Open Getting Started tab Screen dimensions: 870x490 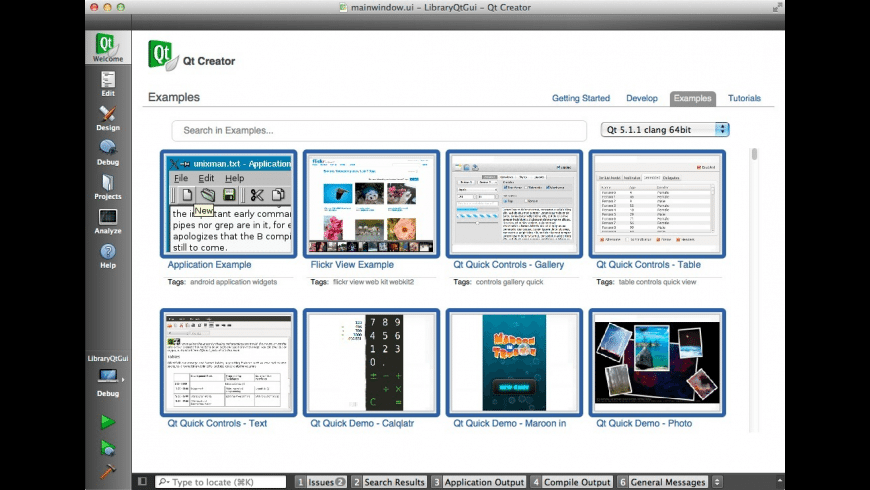pos(580,98)
